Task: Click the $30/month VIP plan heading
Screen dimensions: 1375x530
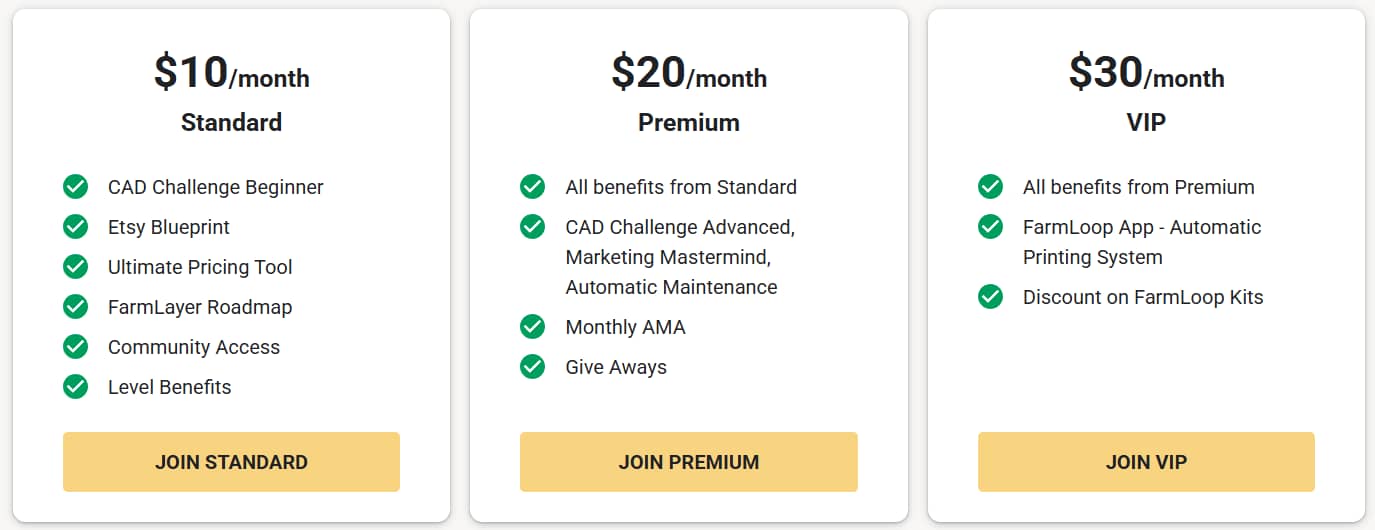Action: click(x=1146, y=74)
